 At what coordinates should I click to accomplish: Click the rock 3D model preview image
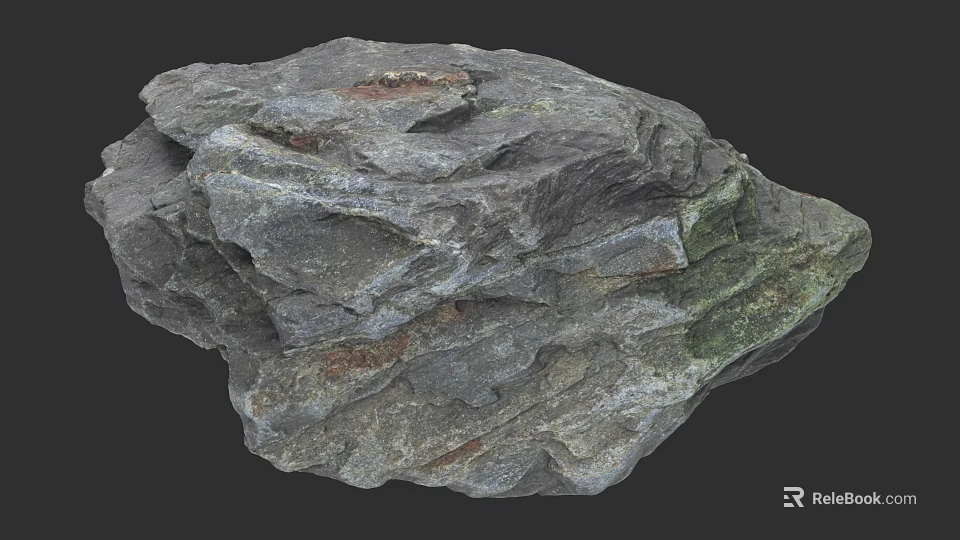(x=478, y=268)
